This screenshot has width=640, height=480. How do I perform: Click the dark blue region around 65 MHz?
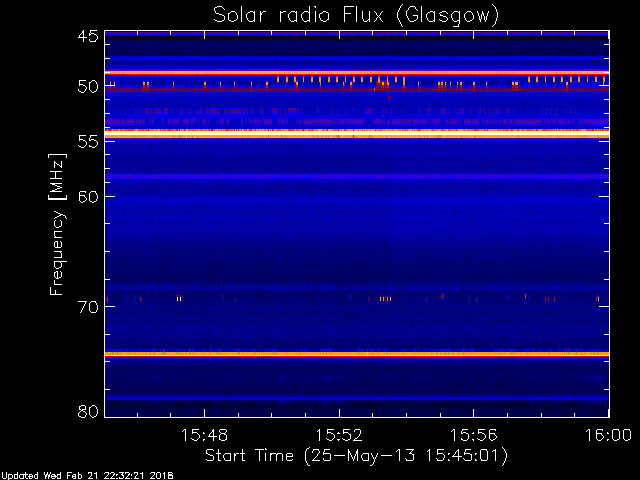tap(357, 252)
